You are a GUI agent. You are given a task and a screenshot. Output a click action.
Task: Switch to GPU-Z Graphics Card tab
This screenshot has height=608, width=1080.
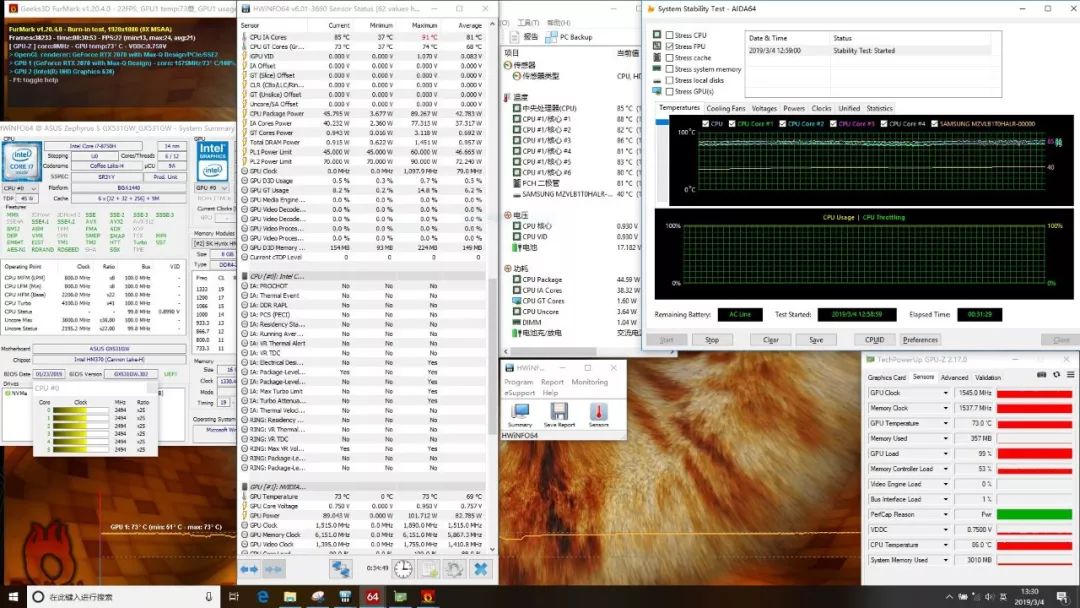[x=886, y=377]
